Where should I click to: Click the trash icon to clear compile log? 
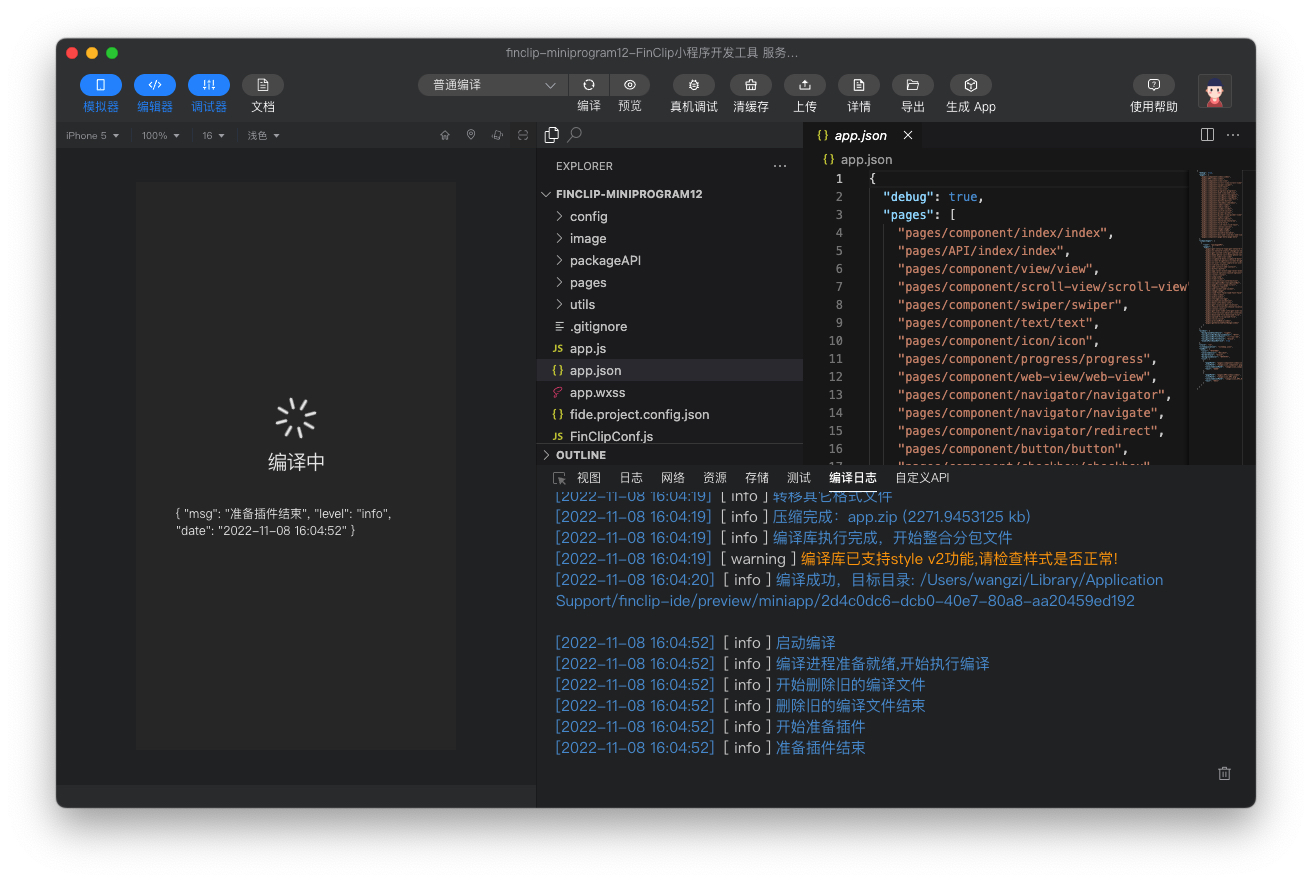pos(1224,773)
